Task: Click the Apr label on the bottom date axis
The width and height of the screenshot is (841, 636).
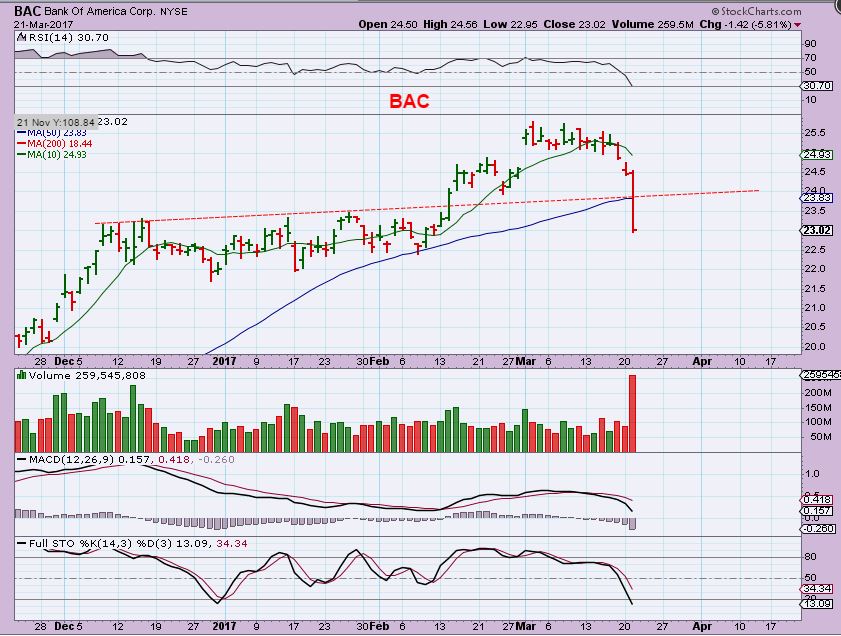Action: pos(702,626)
